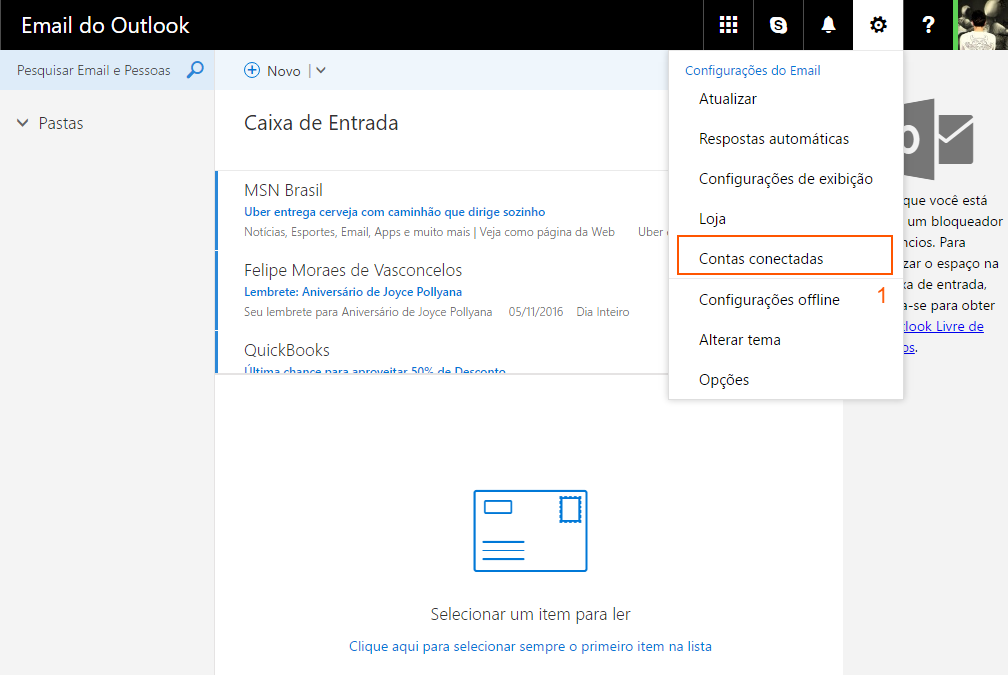Click the Última chance QuickBooks subject

click(375, 369)
